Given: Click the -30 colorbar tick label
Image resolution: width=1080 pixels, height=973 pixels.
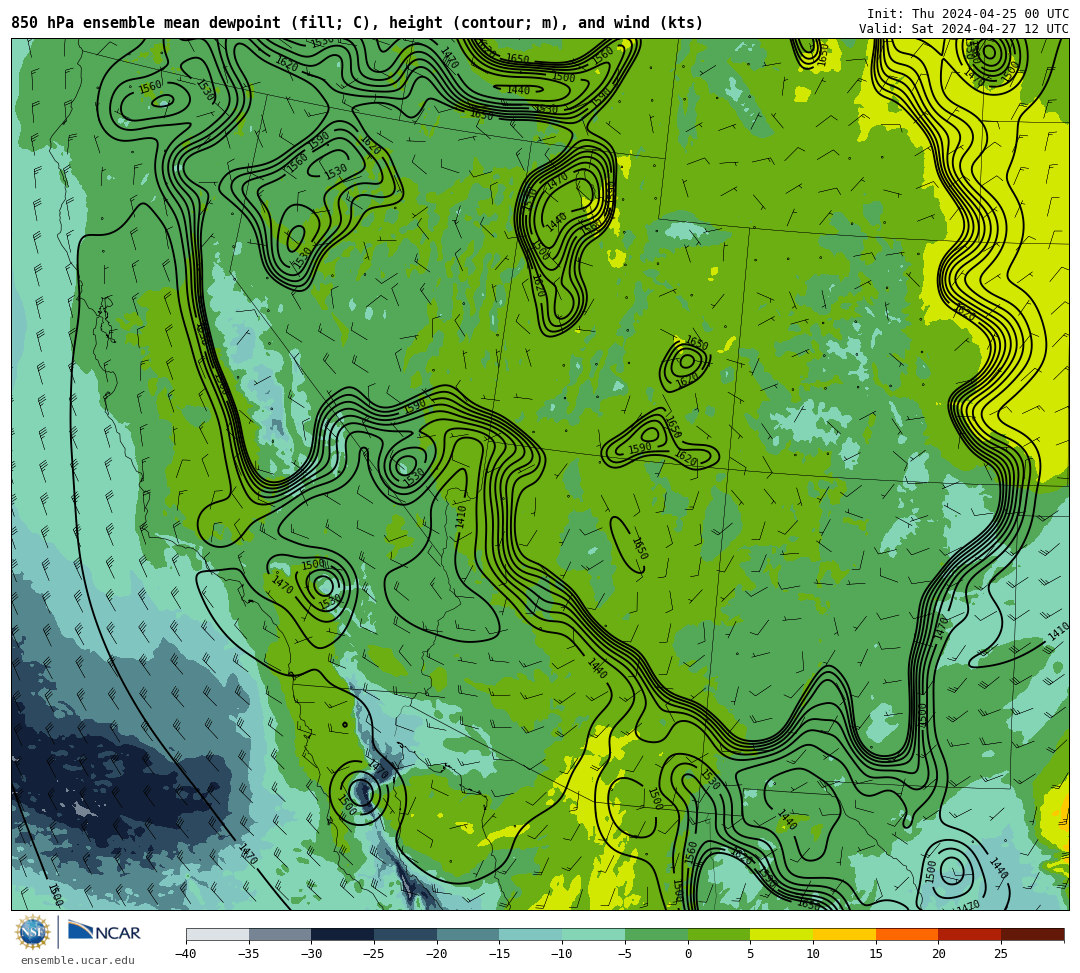Looking at the screenshot, I should click(311, 954).
